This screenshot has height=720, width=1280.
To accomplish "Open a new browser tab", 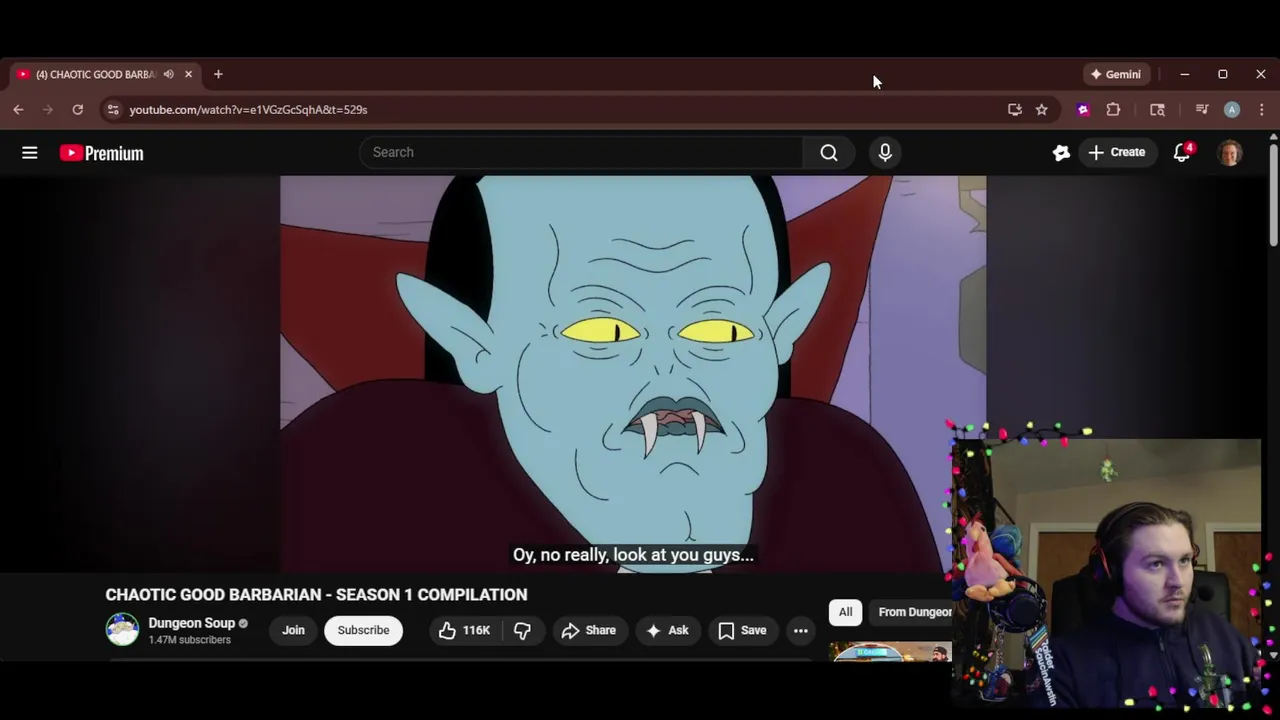I will (x=218, y=74).
